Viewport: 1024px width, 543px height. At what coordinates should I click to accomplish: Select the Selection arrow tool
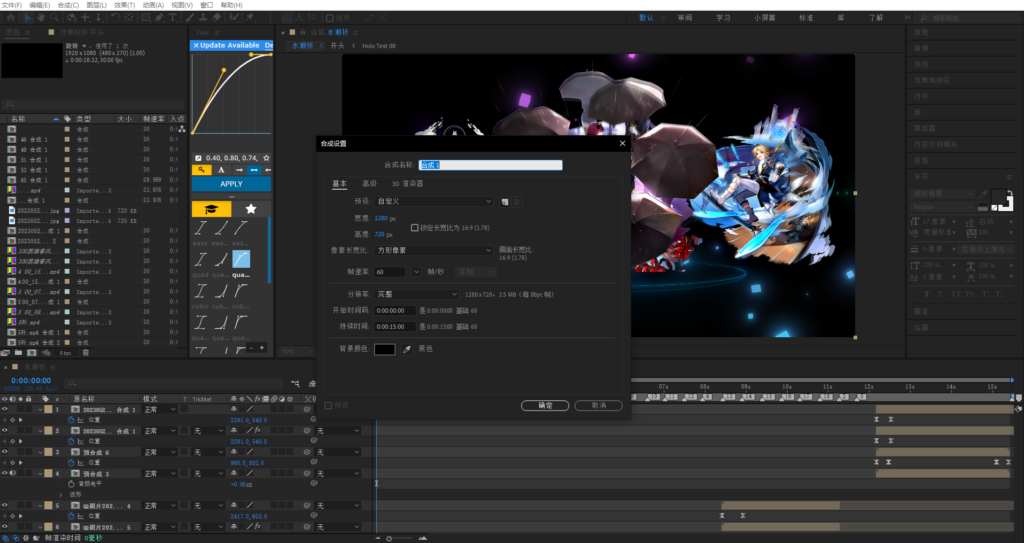tap(28, 18)
